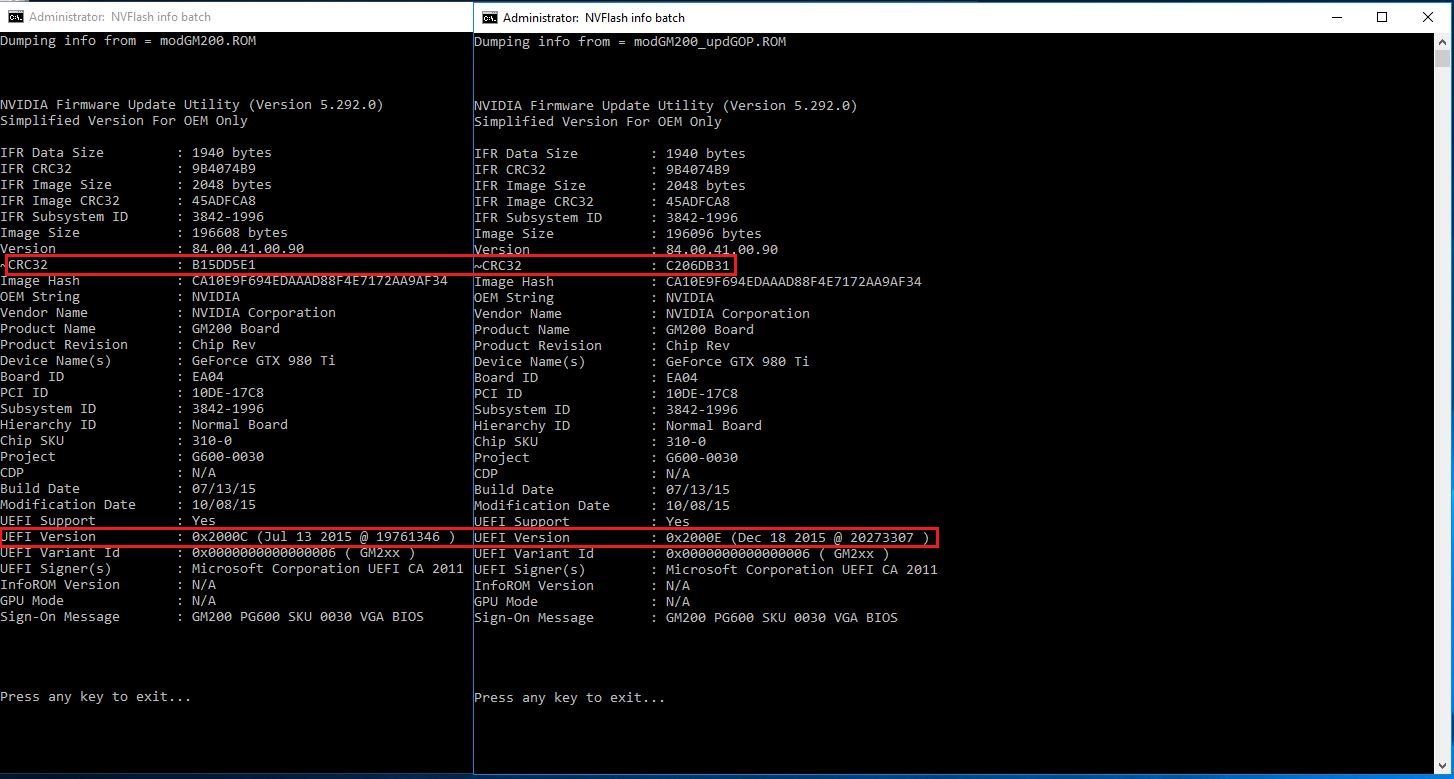Click Image Size value 196096 bytes
This screenshot has width=1454, height=779.
pyautogui.click(x=714, y=234)
